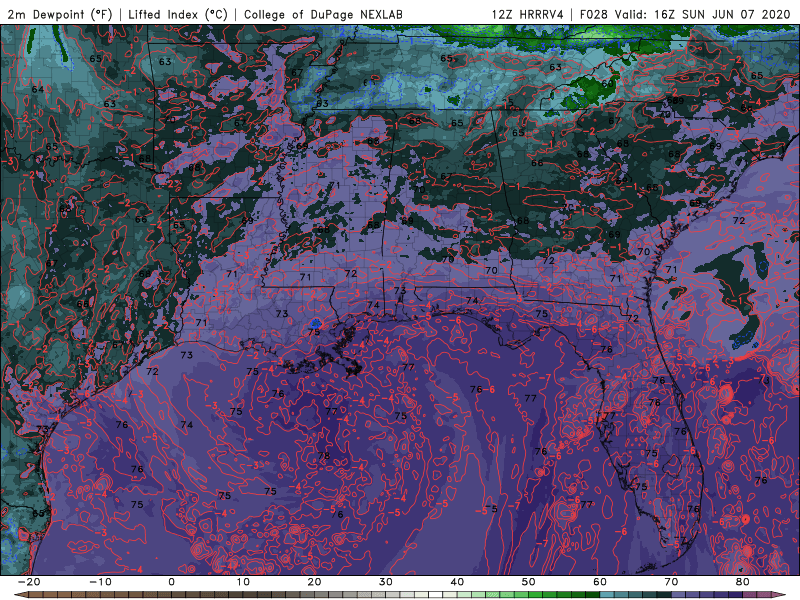This screenshot has height=600, width=800.
Task: Click the 'Lifted Index (°C)' header label
Action: tap(178, 14)
